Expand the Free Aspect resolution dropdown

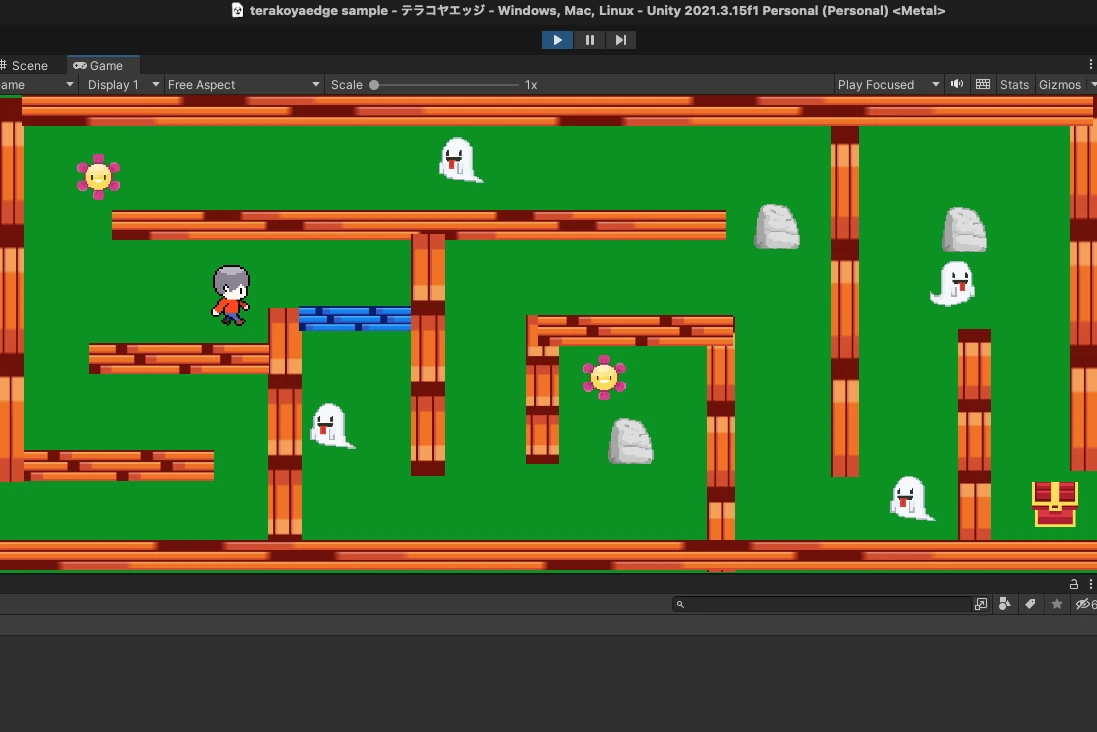pos(243,85)
